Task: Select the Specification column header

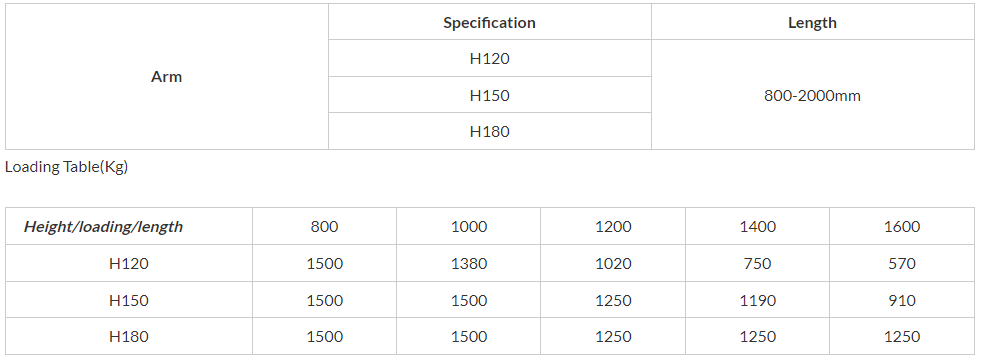Action: tap(490, 23)
